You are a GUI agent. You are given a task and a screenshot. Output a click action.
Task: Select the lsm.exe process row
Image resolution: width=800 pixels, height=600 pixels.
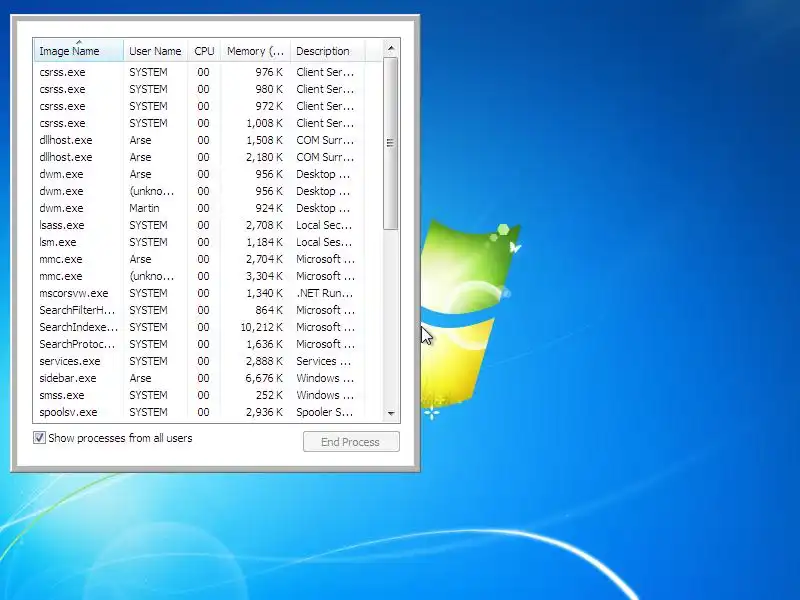(x=208, y=242)
